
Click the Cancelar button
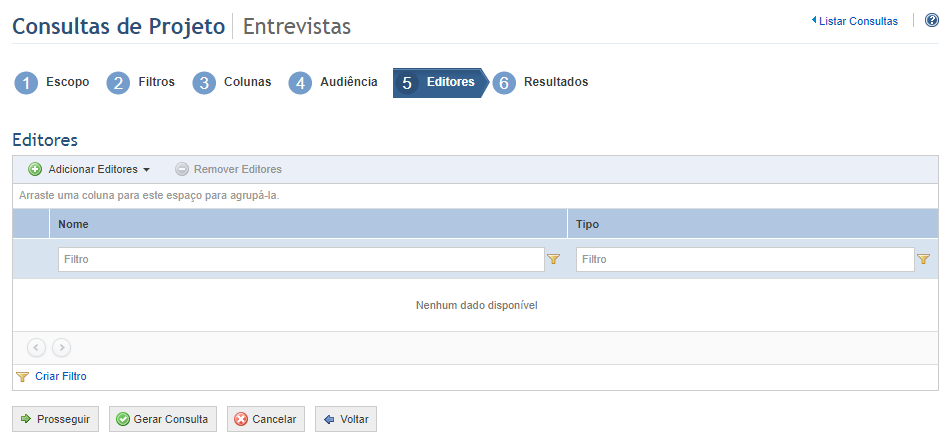coord(266,419)
